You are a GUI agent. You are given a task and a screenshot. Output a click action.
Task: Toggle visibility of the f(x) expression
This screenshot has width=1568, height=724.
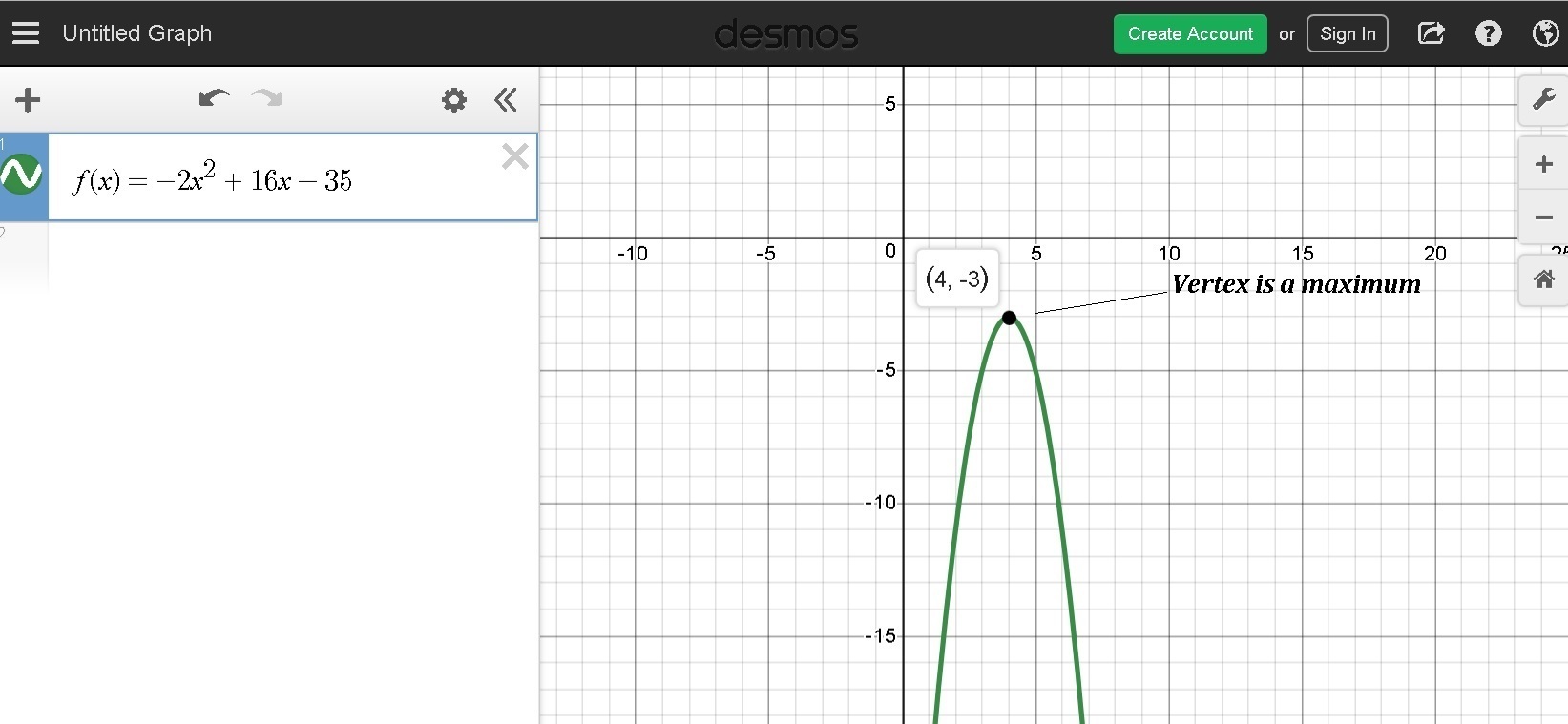[x=22, y=176]
